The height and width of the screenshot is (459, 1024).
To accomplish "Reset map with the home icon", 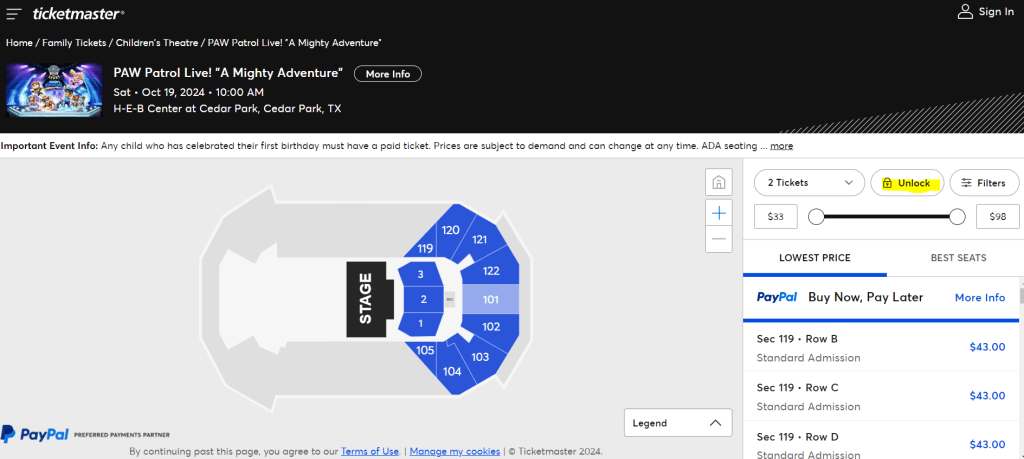I will tap(718, 183).
